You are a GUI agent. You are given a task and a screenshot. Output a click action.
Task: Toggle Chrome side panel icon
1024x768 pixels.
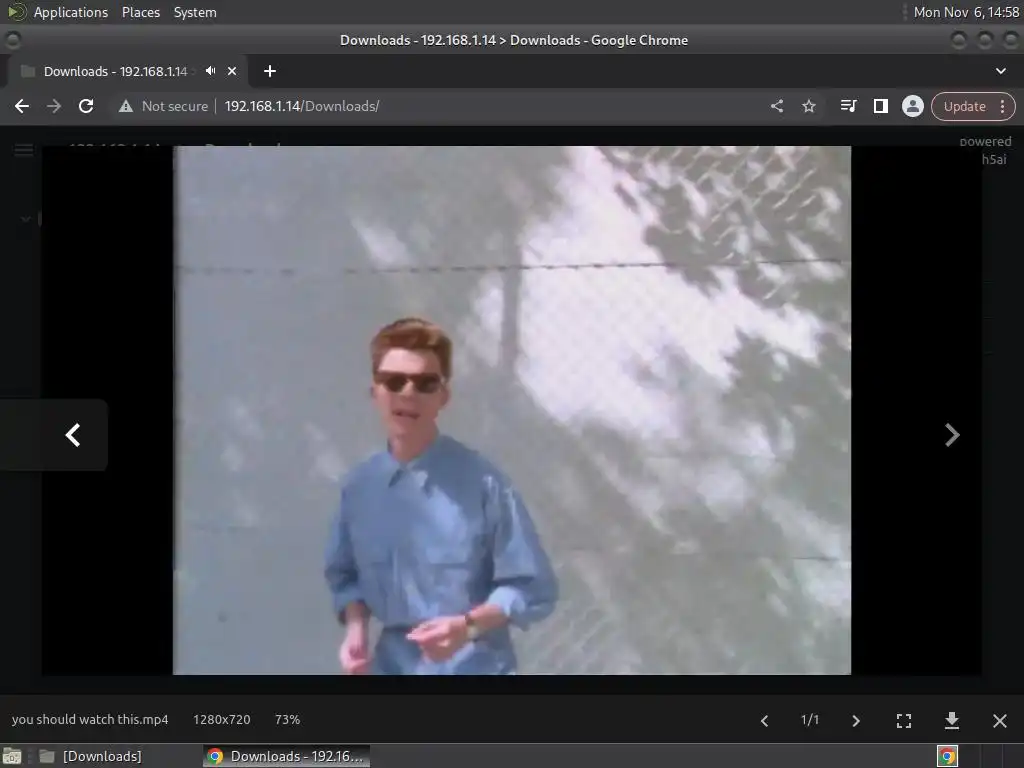(880, 106)
